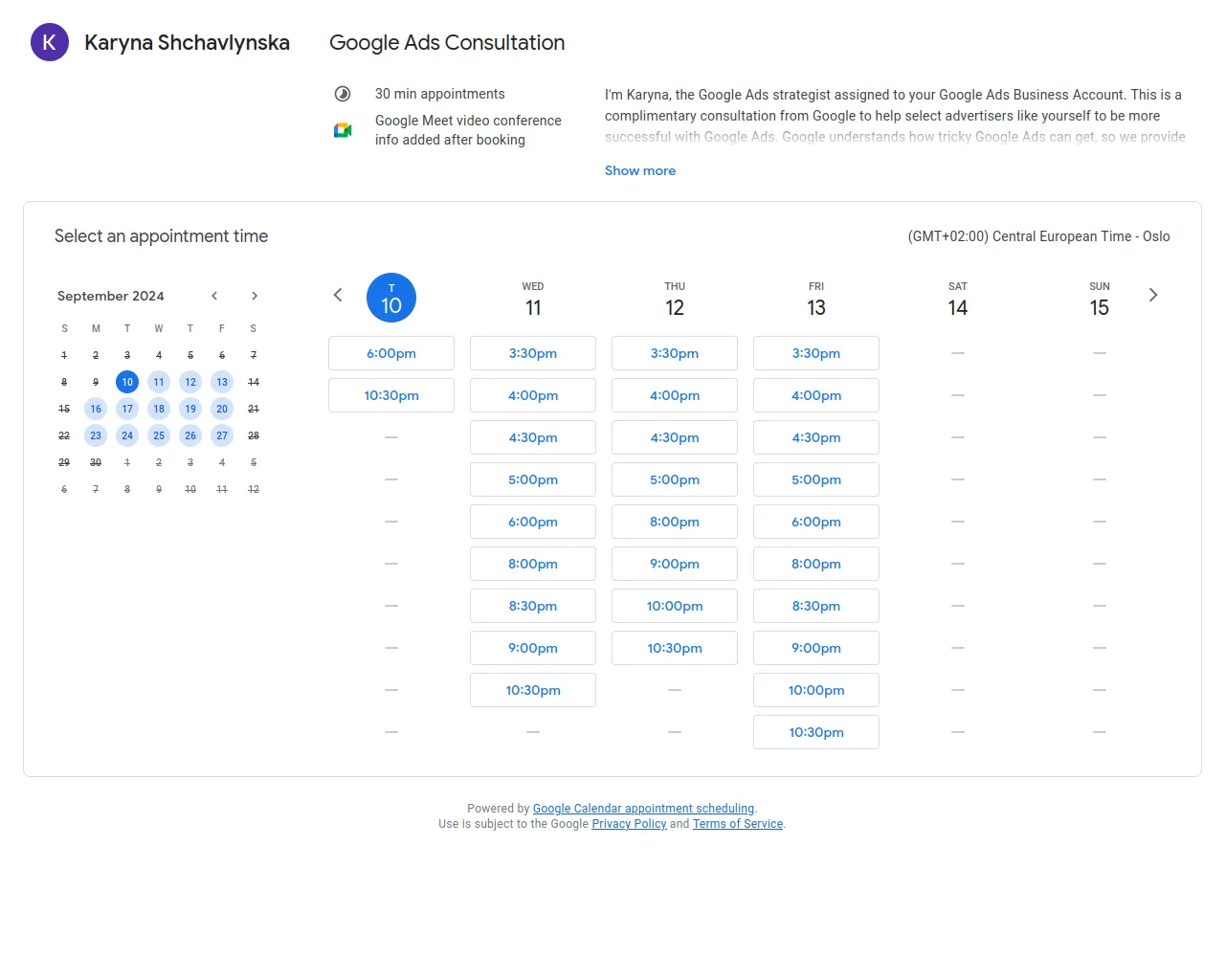Screen dimensions: 1225x980
Task: Open Google Calendar appointment scheduling link
Action: click(643, 809)
